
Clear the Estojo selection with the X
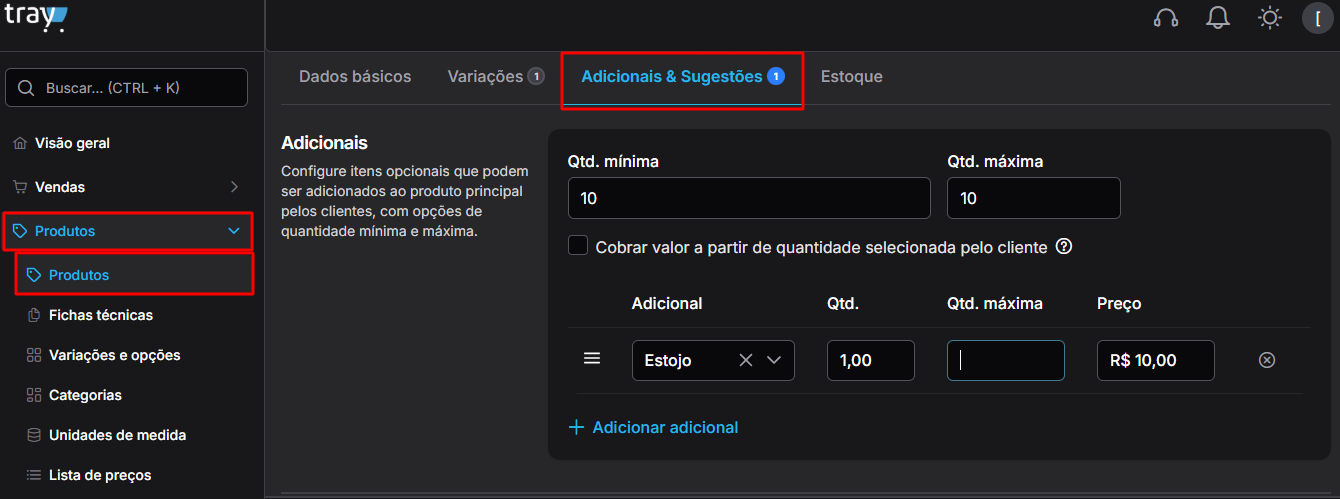745,360
